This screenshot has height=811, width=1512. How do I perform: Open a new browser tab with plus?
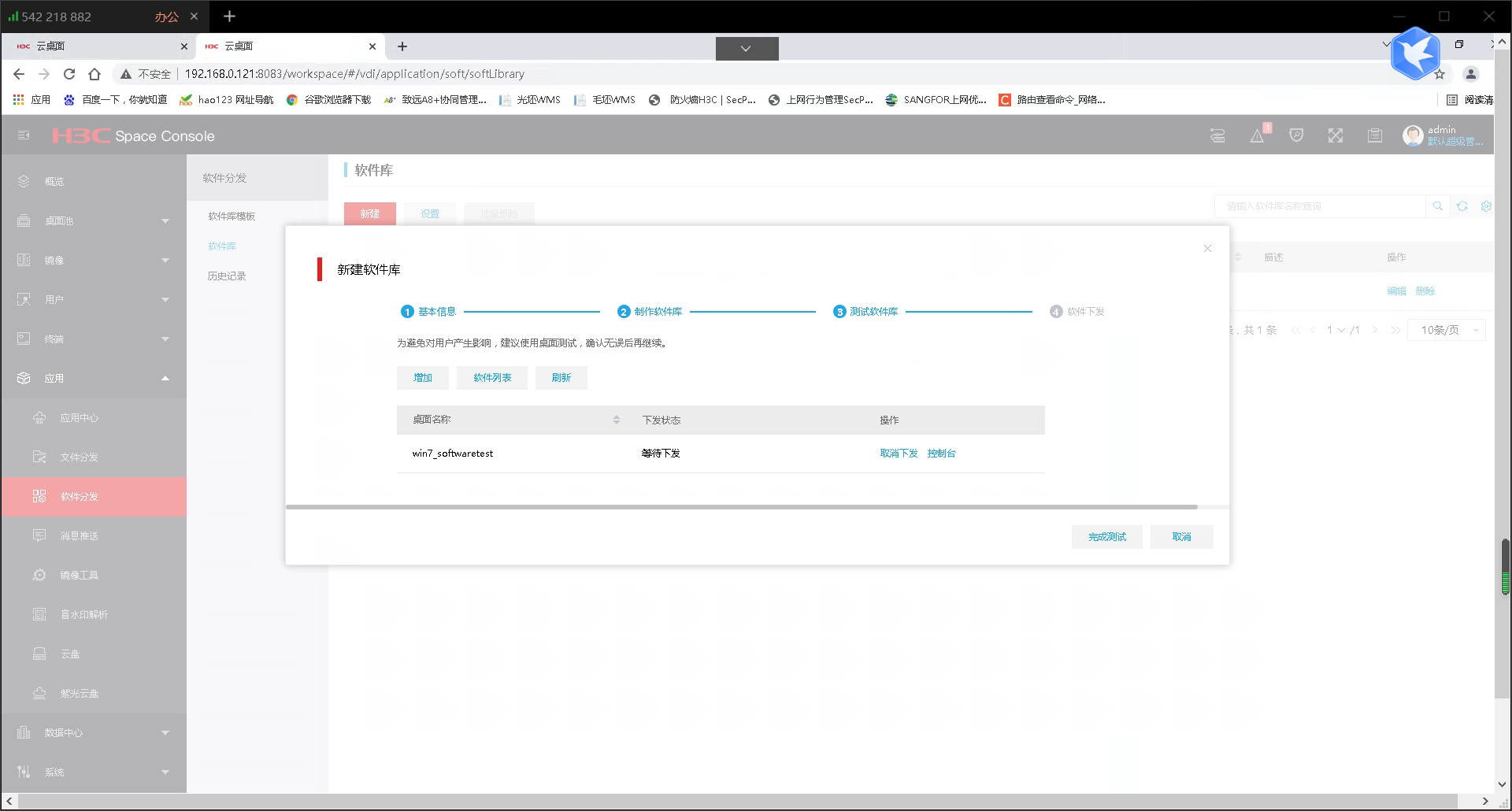coord(402,46)
